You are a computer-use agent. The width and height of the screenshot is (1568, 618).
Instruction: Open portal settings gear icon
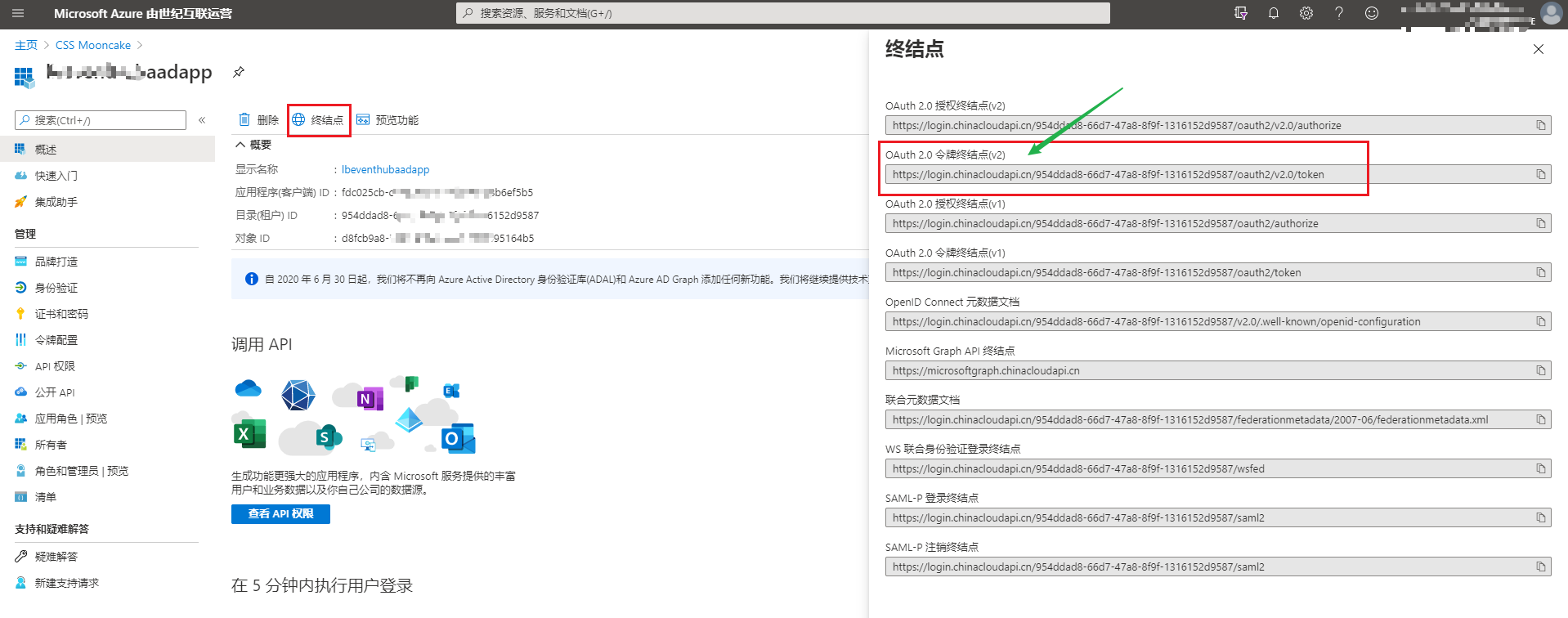(x=1306, y=13)
